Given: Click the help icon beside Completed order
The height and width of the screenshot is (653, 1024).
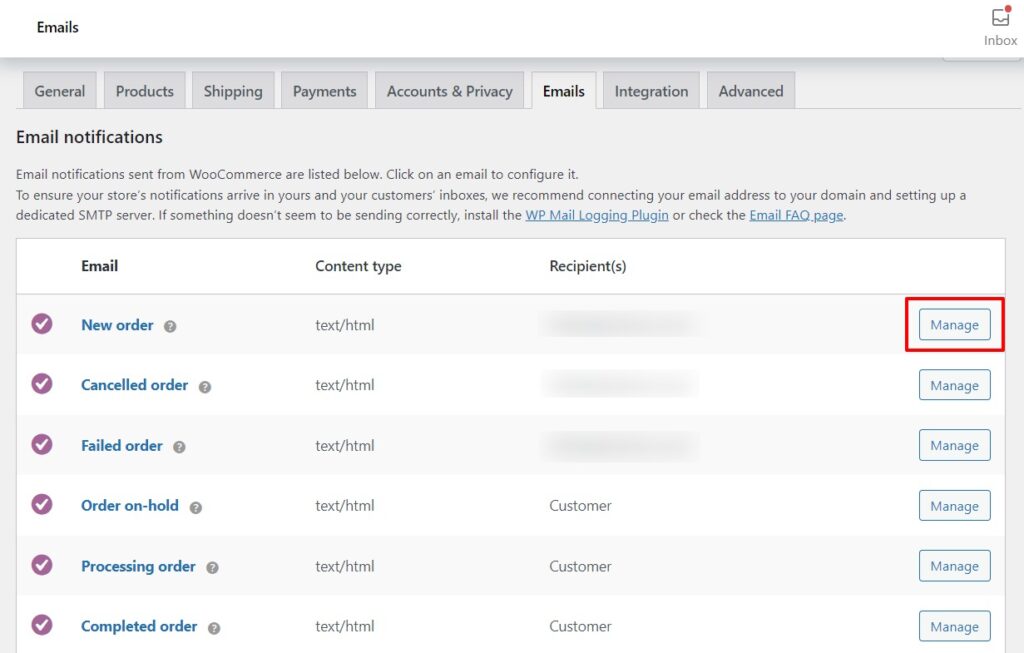Looking at the screenshot, I should tap(213, 626).
